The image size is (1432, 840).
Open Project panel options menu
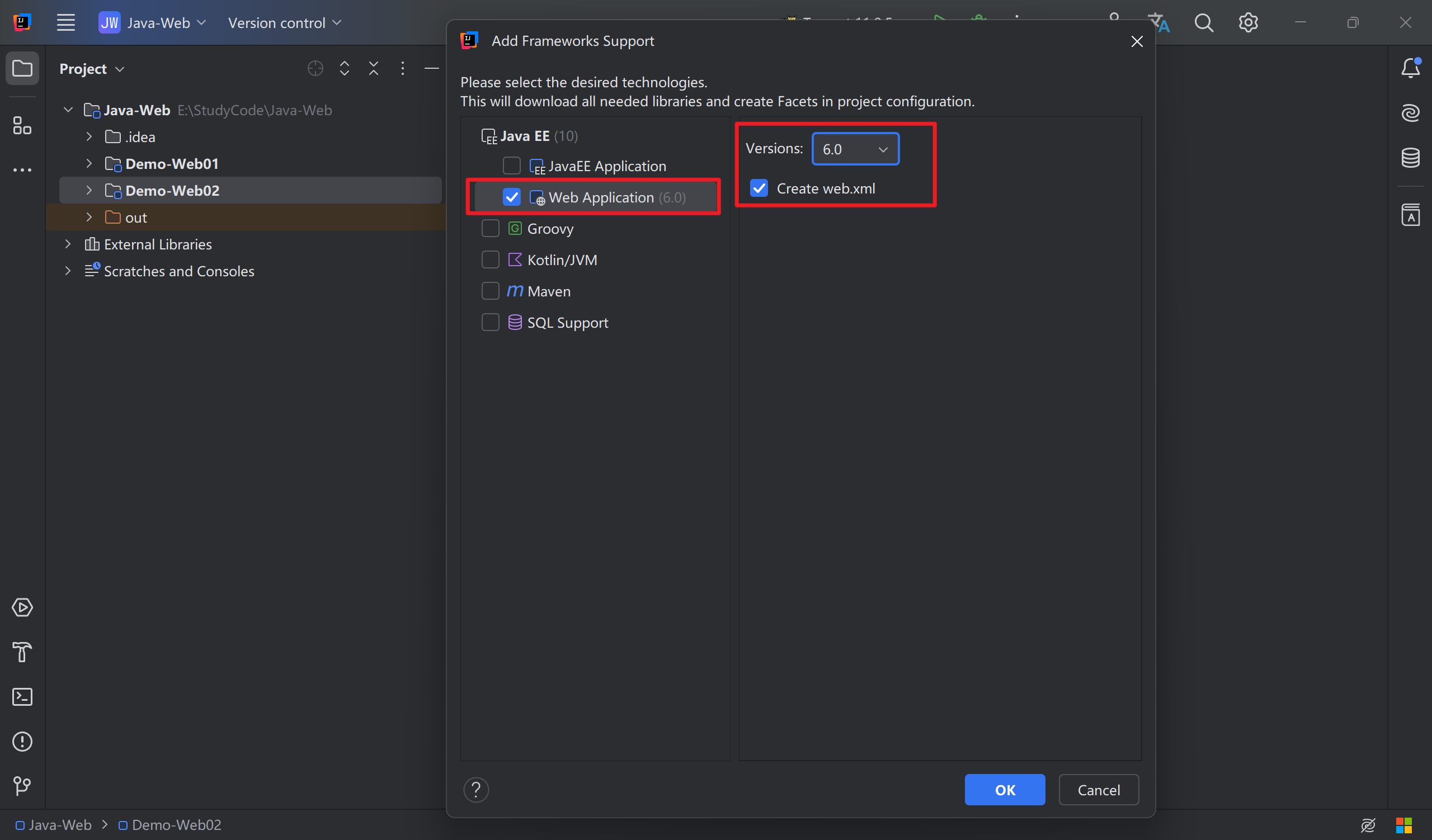coord(402,69)
